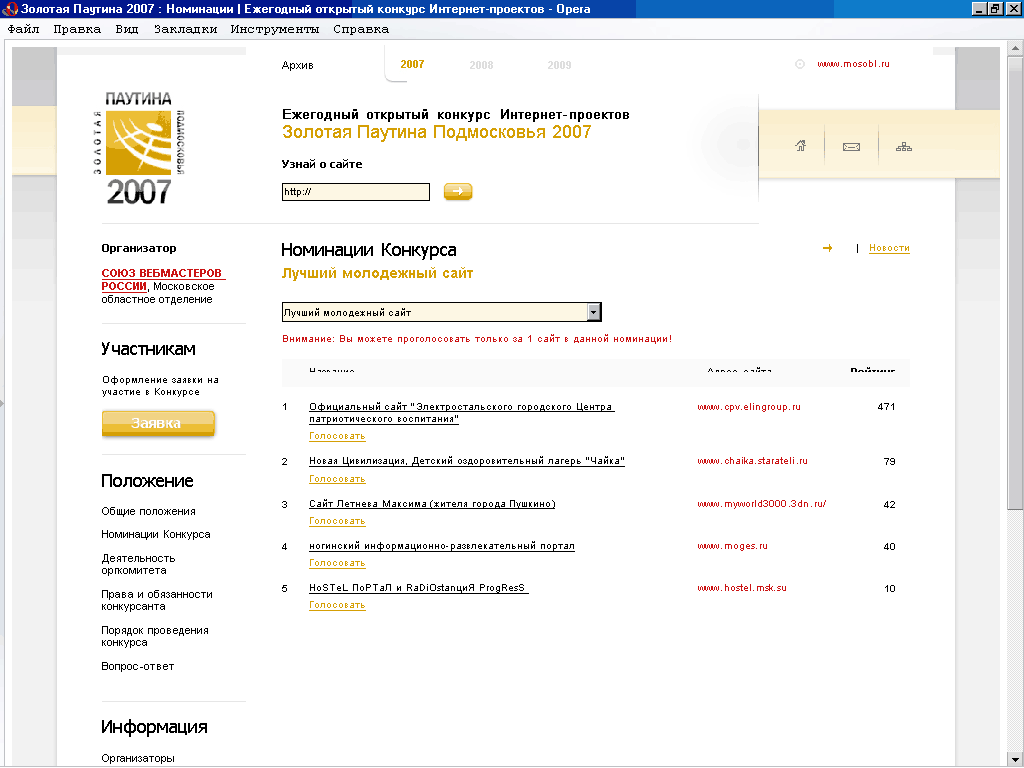The width and height of the screenshot is (1024, 768).
Task: Click the http:// site address input field
Action: coord(355,192)
